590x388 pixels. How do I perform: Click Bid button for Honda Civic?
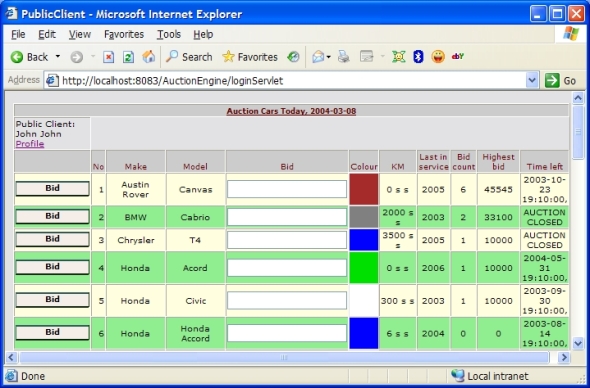point(52,300)
